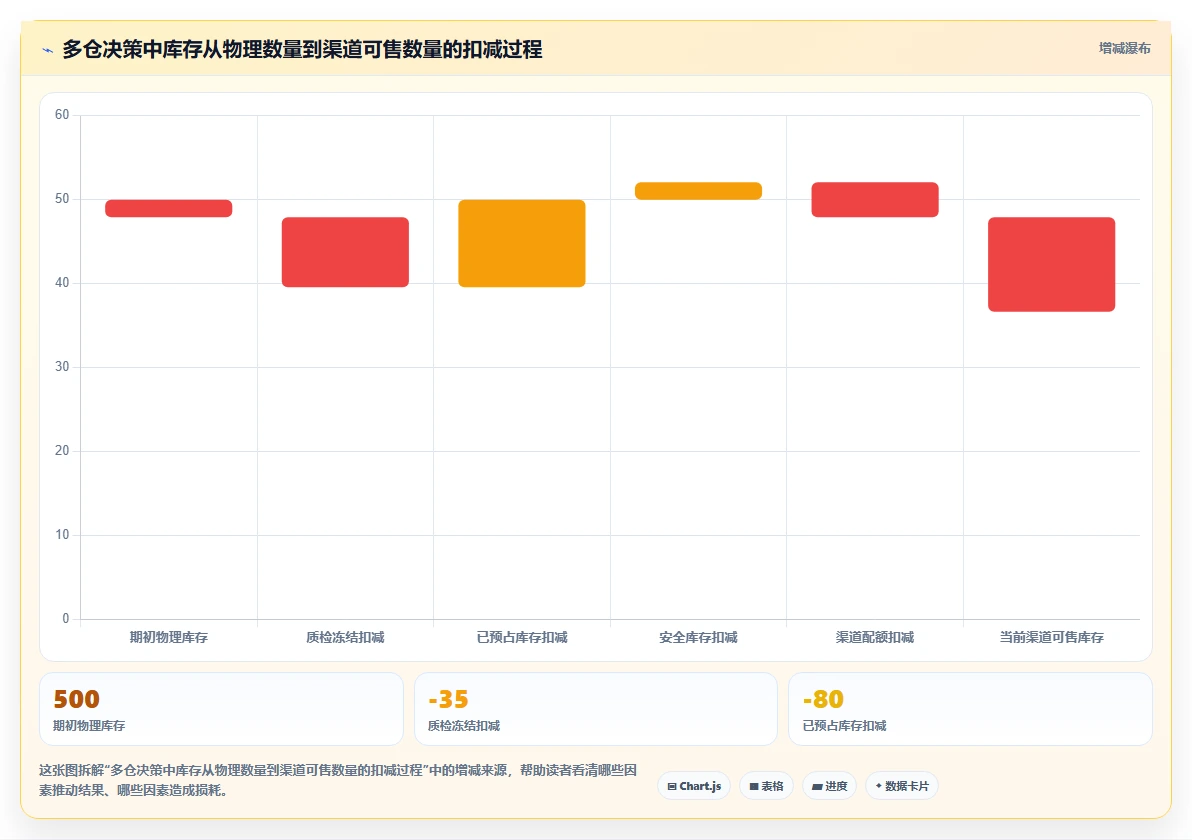
Task: Click the orange bar for 已预占库存扣减
Action: click(522, 243)
